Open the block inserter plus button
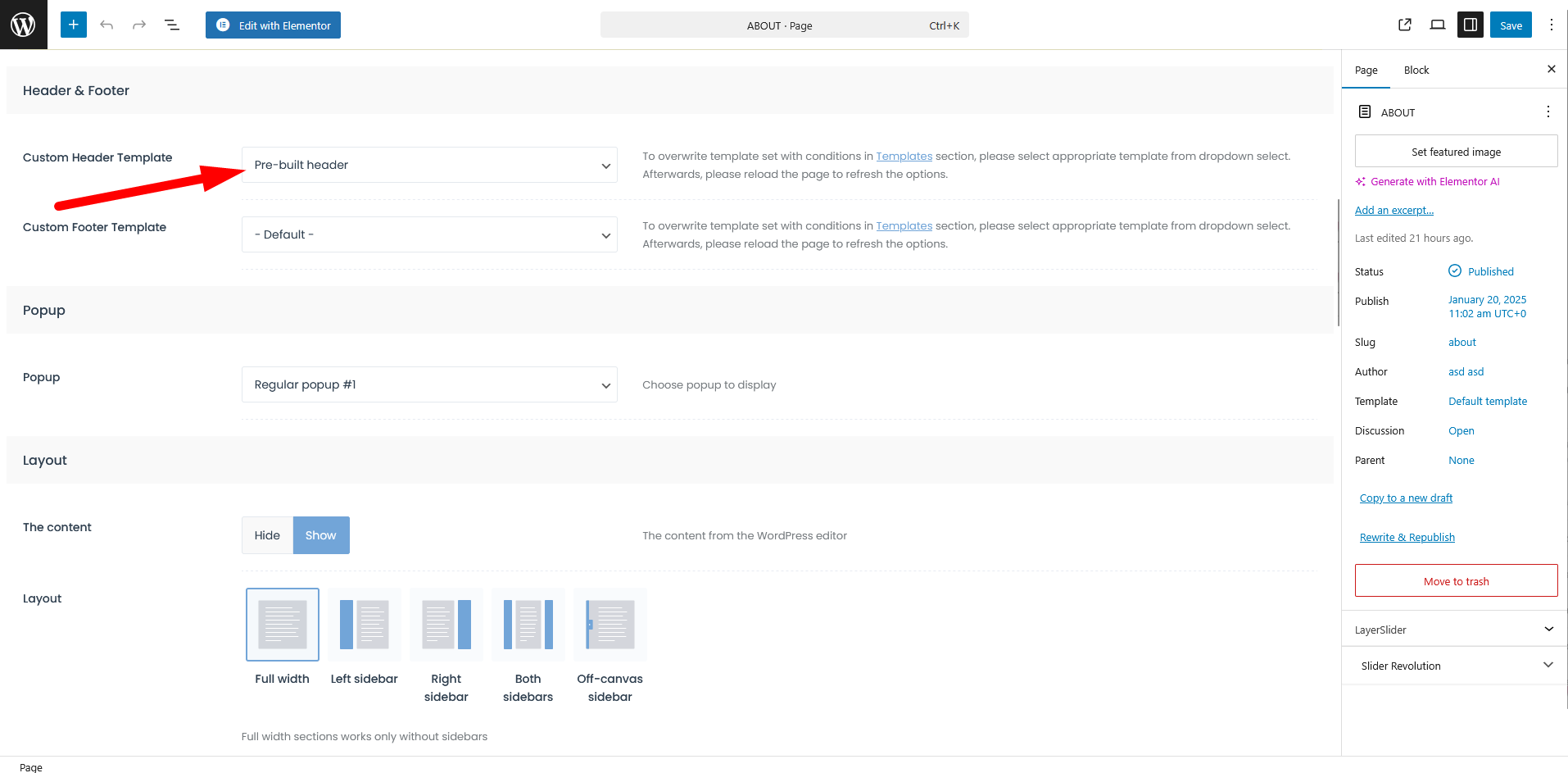 (x=74, y=25)
